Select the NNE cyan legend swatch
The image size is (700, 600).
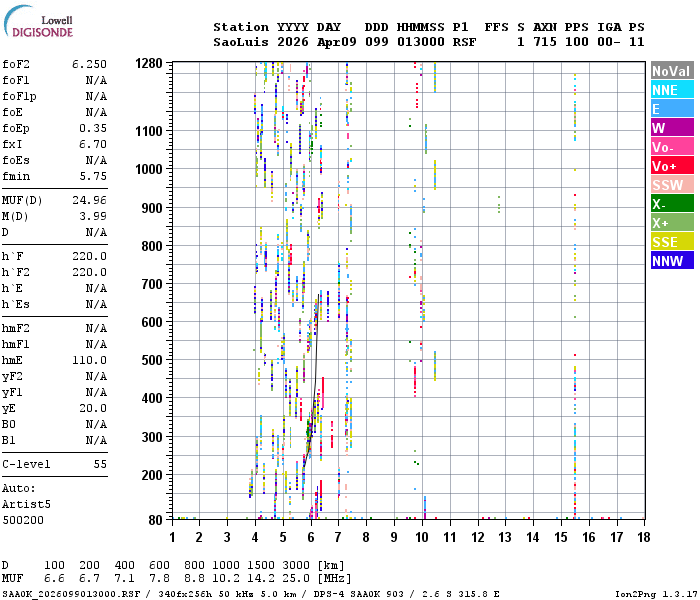pos(672,90)
